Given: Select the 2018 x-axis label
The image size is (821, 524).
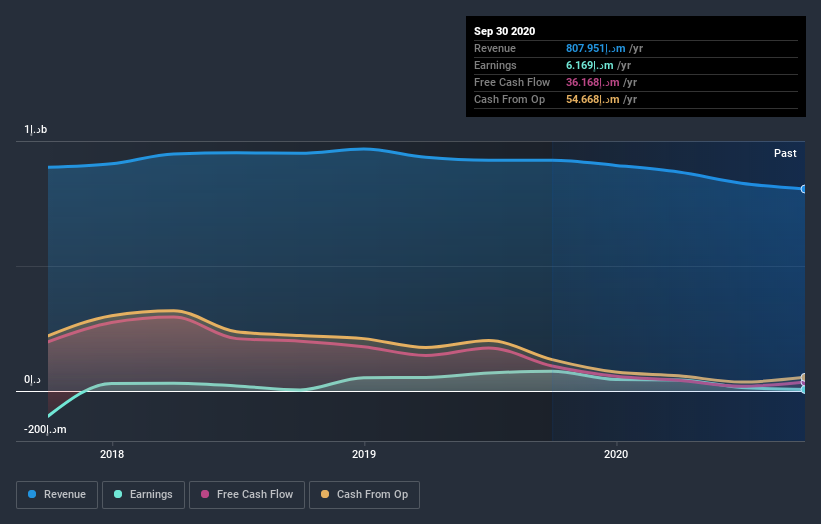Looking at the screenshot, I should pyautogui.click(x=112, y=454).
